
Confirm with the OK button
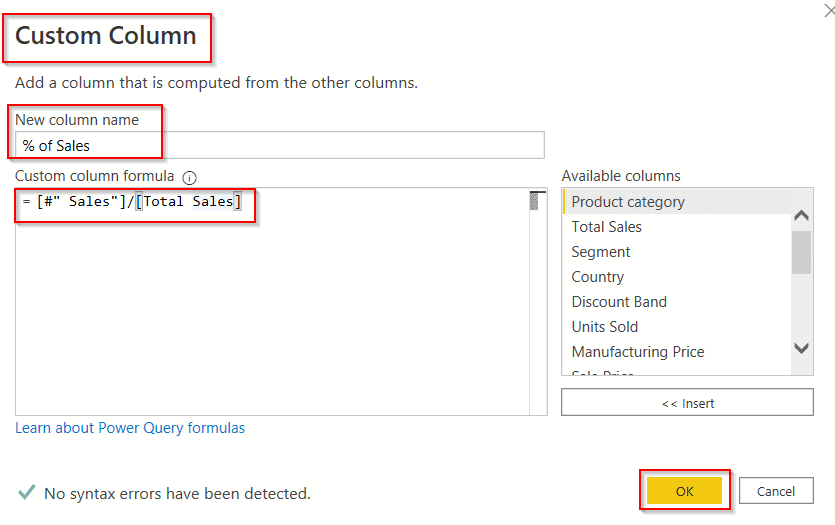(684, 491)
